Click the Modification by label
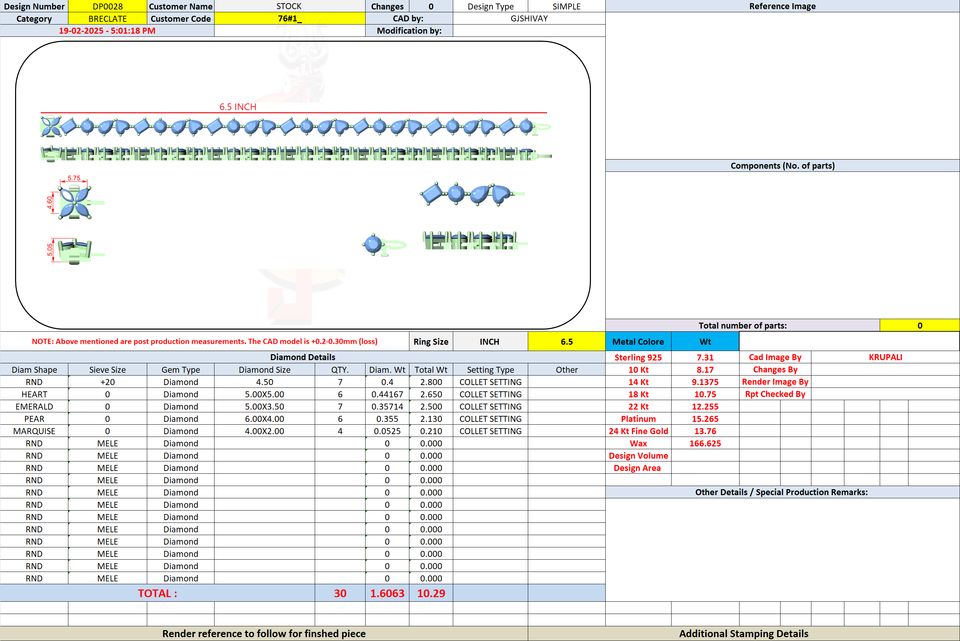This screenshot has height=641, width=960. [x=409, y=31]
